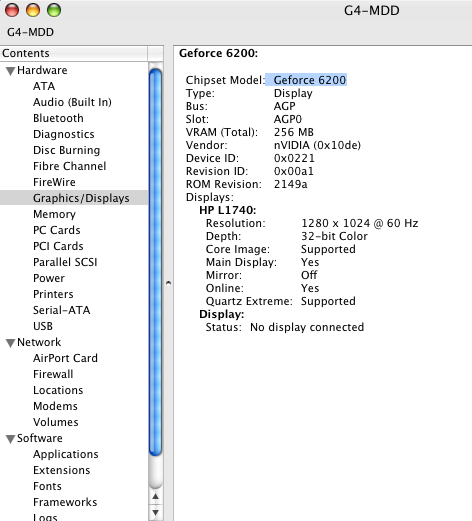Click the No display connected status
Image resolution: width=472 pixels, height=521 pixels.
[x=307, y=327]
